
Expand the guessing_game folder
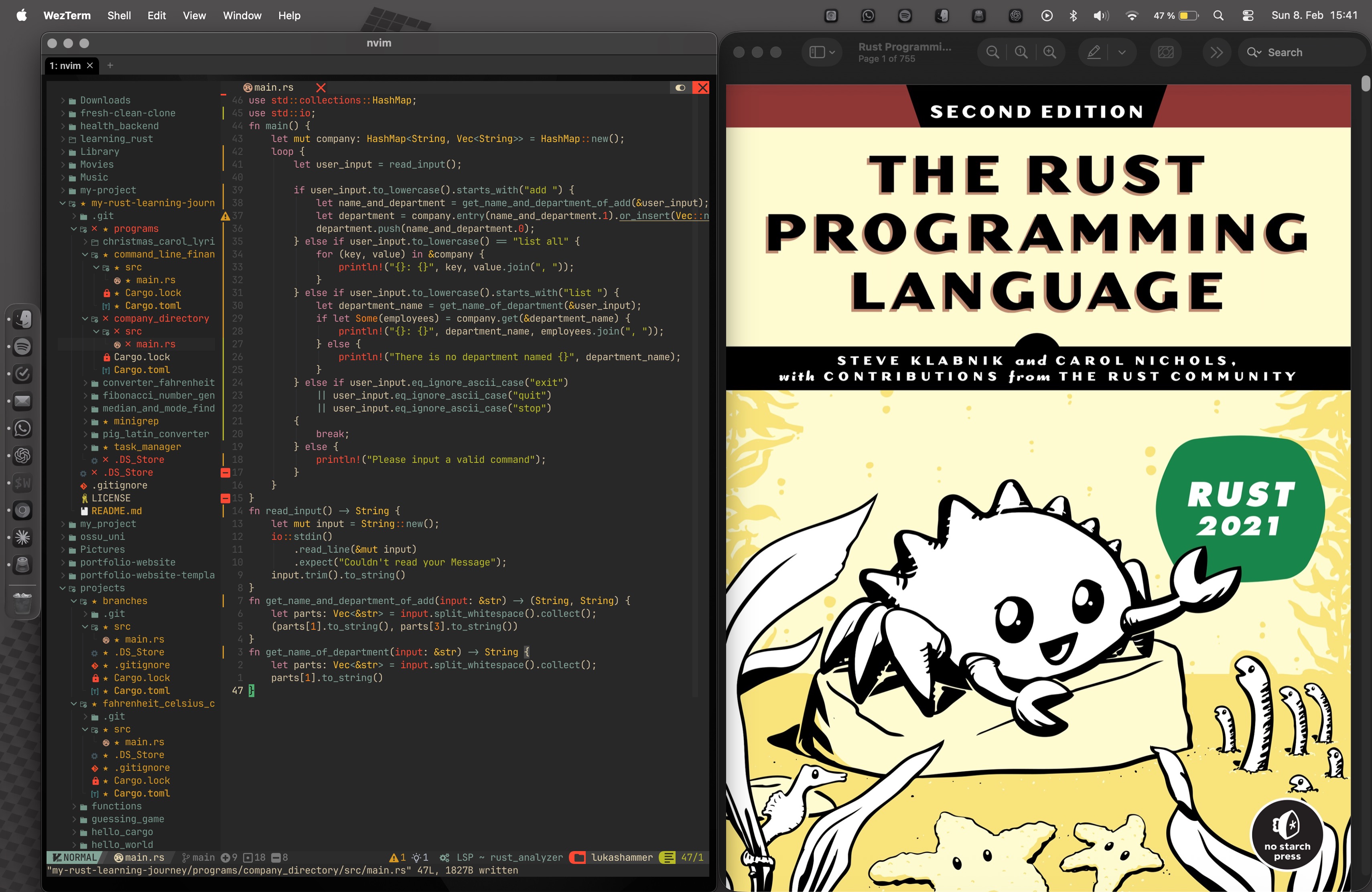tap(74, 819)
